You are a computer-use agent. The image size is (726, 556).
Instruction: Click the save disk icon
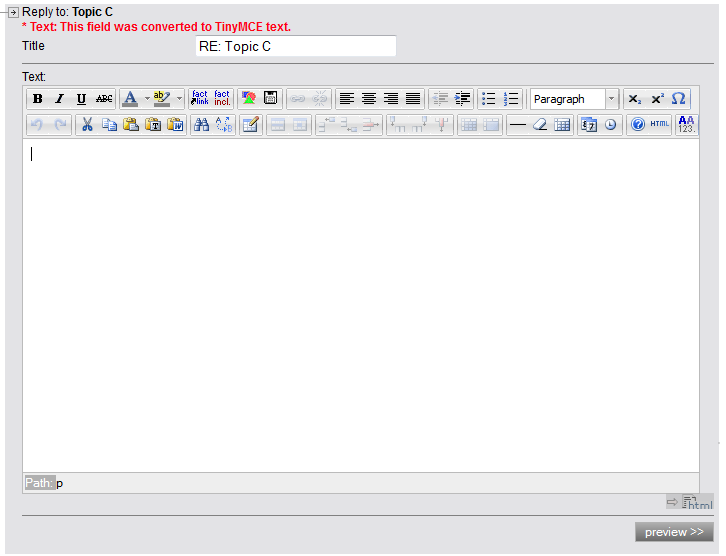coord(270,98)
